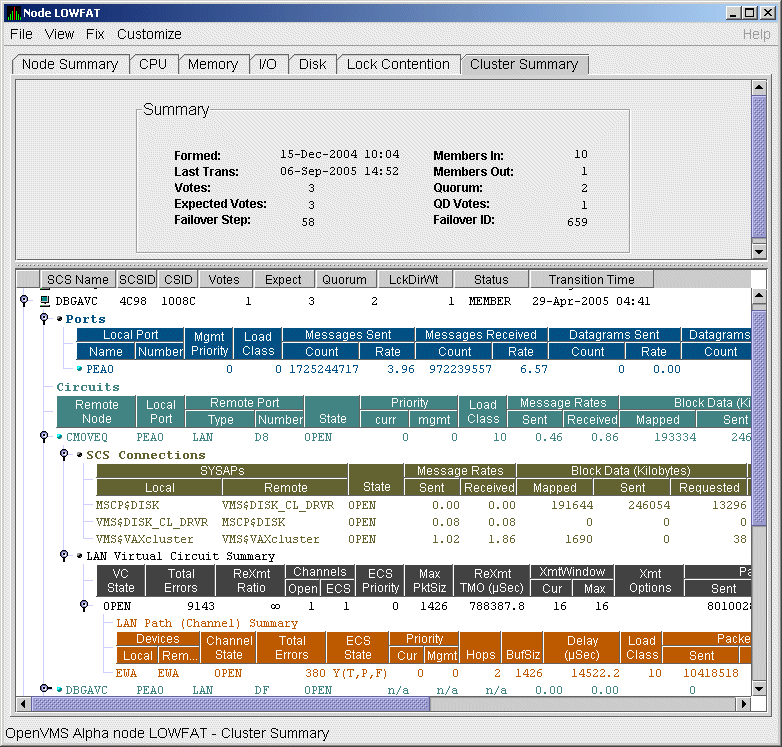
Task: Collapse the OPEN virtual circuit row handle
Action: point(83,605)
